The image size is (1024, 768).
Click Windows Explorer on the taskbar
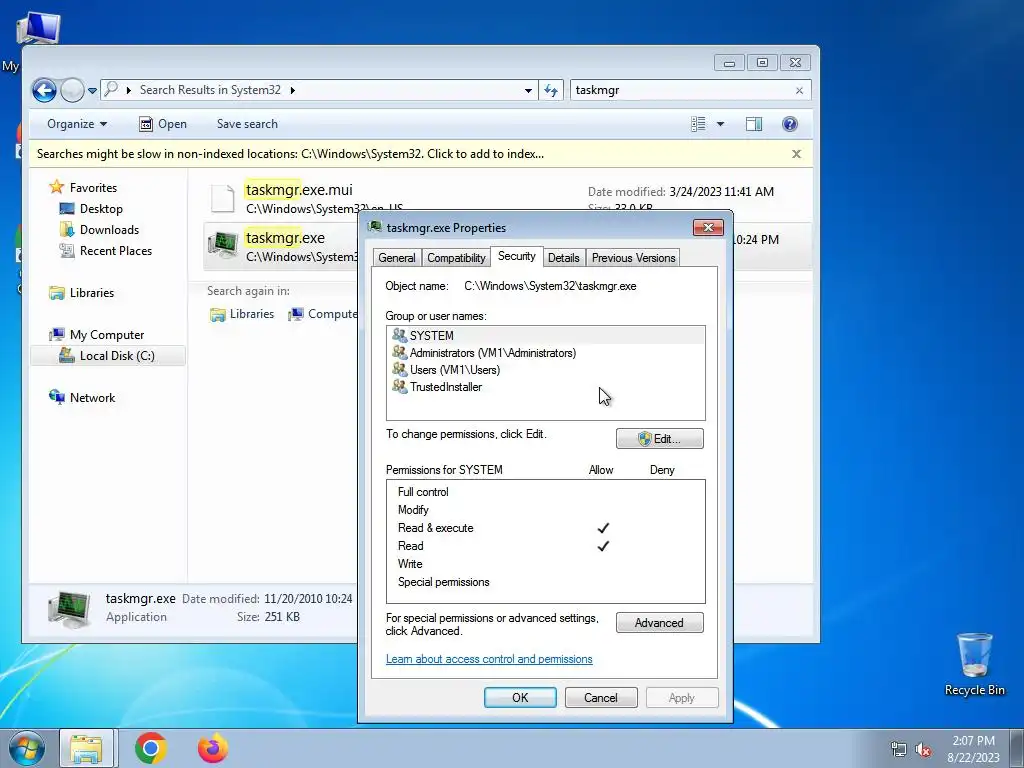click(87, 748)
